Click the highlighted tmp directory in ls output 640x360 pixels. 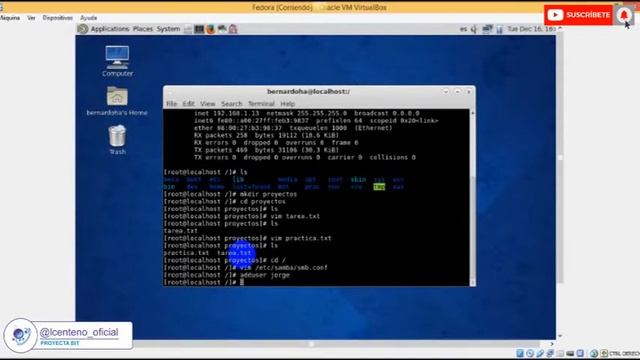(x=379, y=187)
